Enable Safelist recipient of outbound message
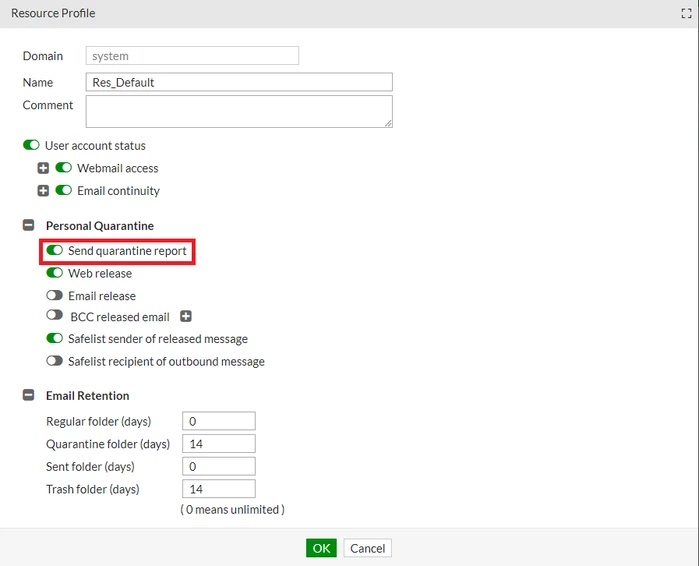The image size is (699, 566). tap(54, 361)
